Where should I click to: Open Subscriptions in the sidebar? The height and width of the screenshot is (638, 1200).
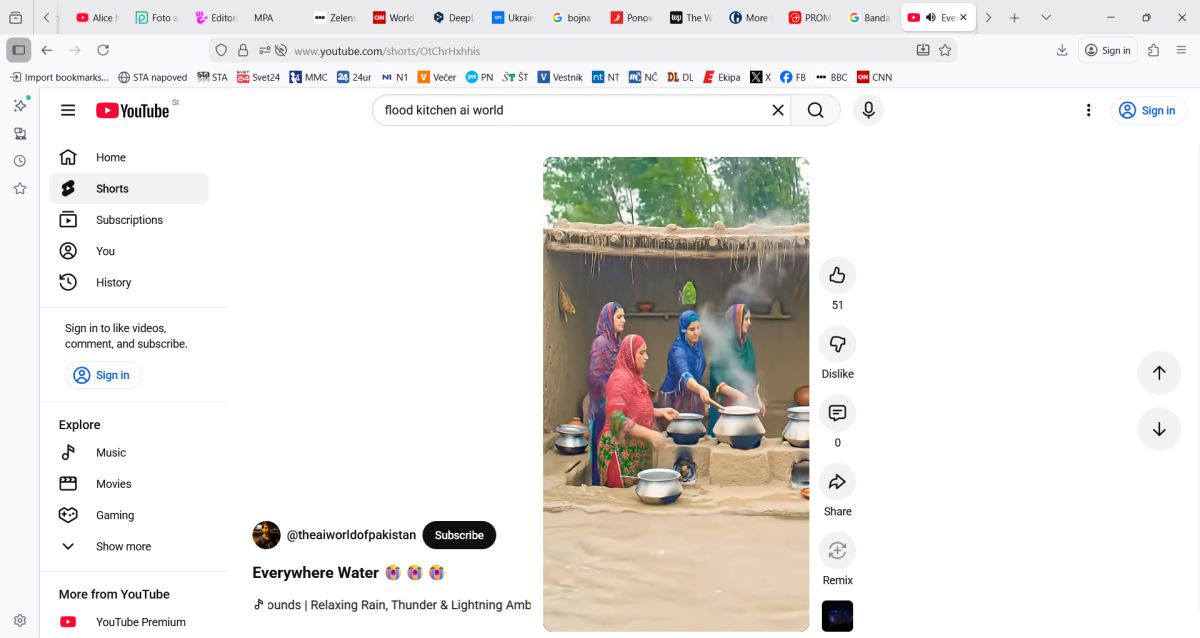129,220
